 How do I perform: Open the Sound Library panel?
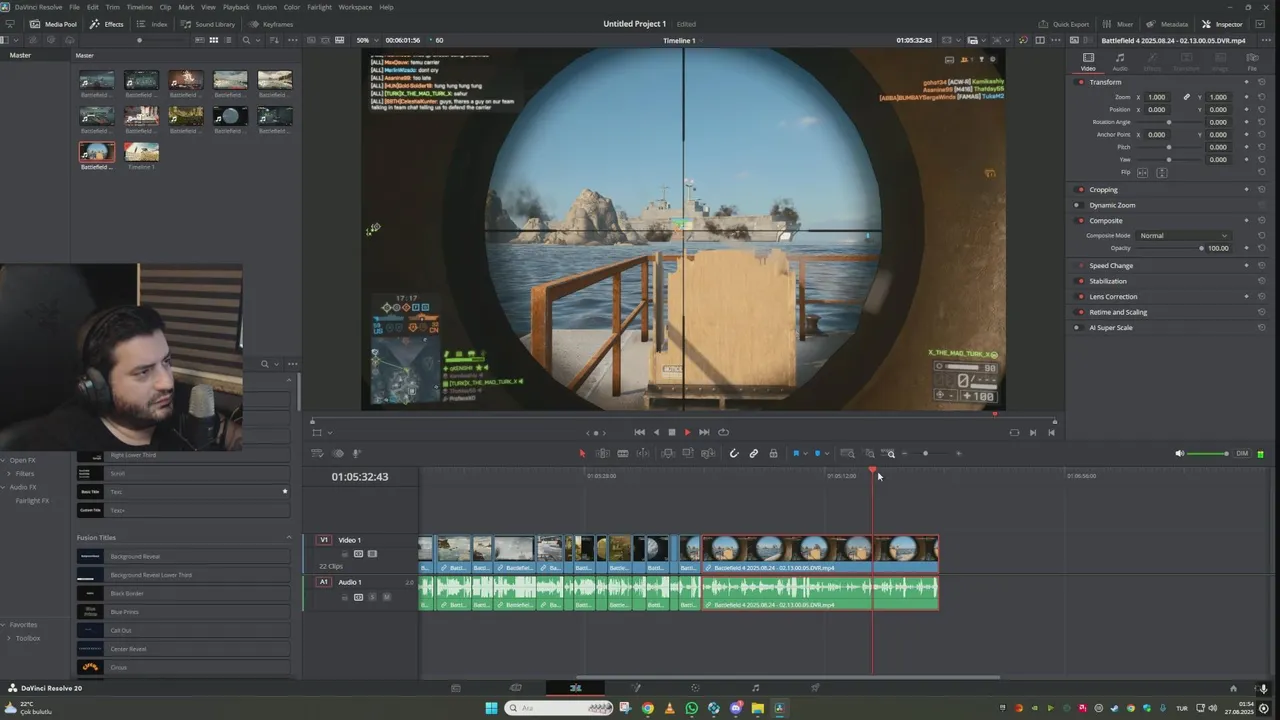coord(207,24)
